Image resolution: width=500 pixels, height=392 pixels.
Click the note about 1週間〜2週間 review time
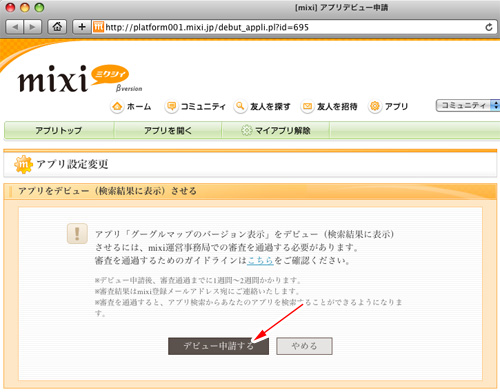[x=199, y=280]
